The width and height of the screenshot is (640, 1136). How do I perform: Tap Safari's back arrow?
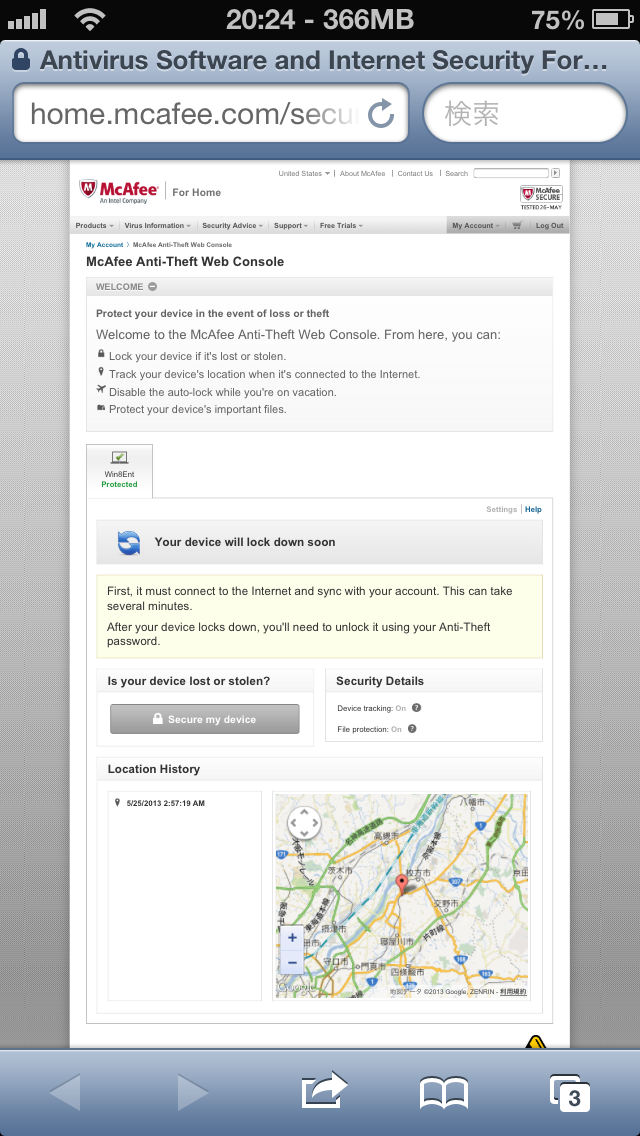[65, 1092]
